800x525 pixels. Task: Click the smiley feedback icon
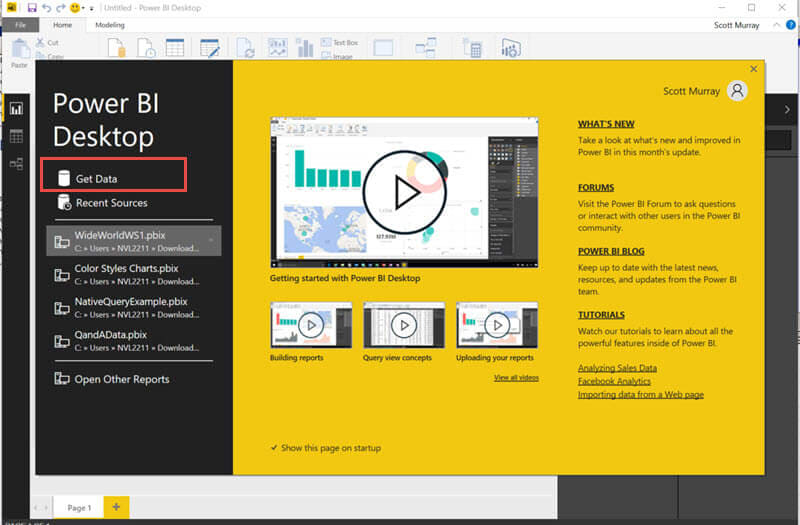(75, 8)
